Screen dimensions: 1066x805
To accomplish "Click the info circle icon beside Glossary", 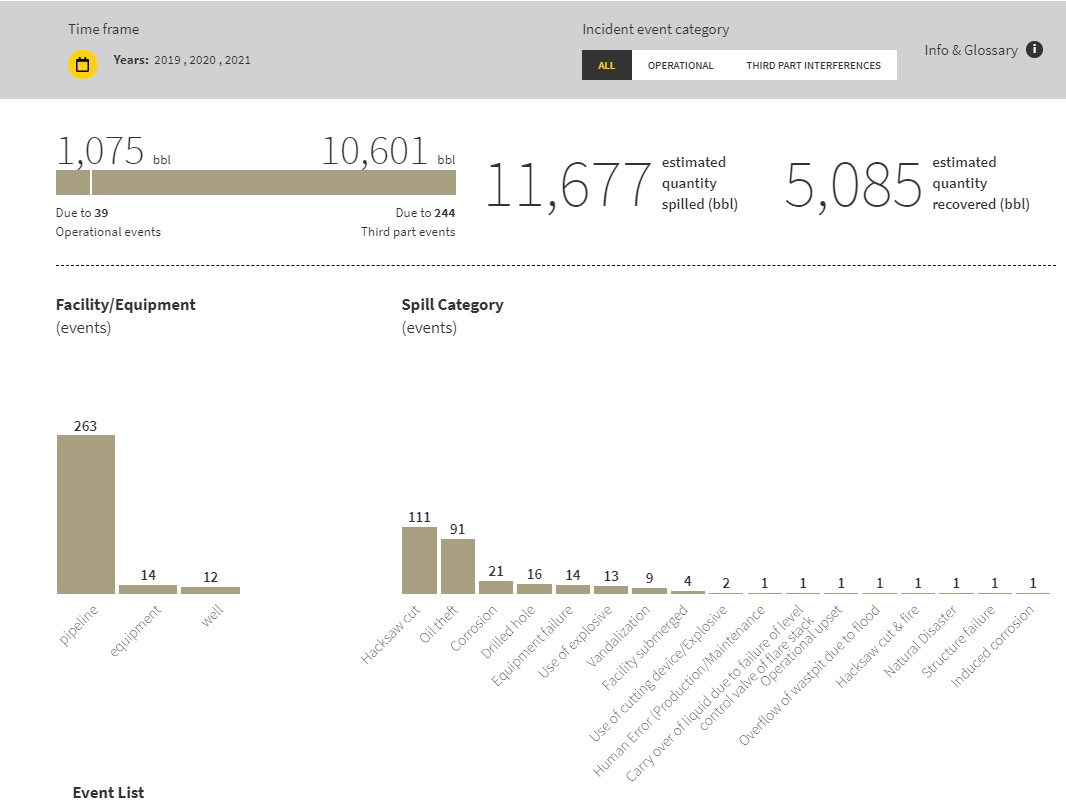I will click(x=1034, y=49).
